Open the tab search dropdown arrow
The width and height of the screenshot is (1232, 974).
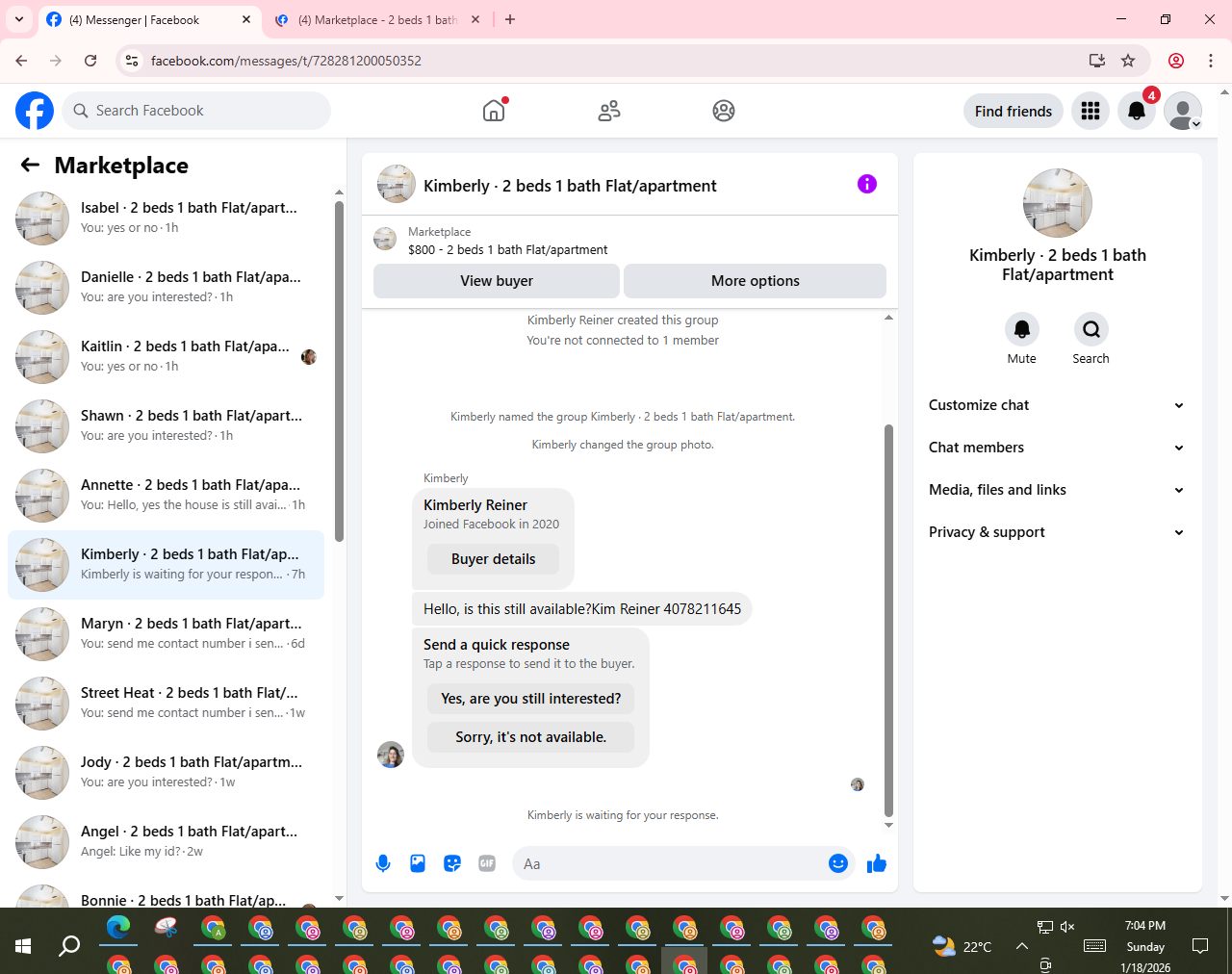(x=19, y=19)
